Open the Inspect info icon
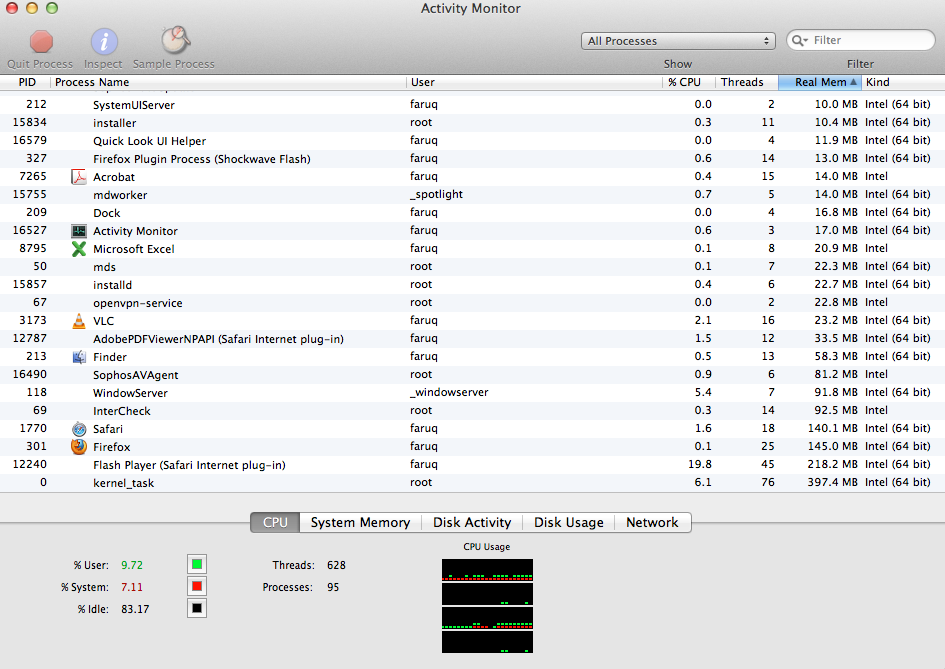The image size is (945, 669). (x=104, y=42)
